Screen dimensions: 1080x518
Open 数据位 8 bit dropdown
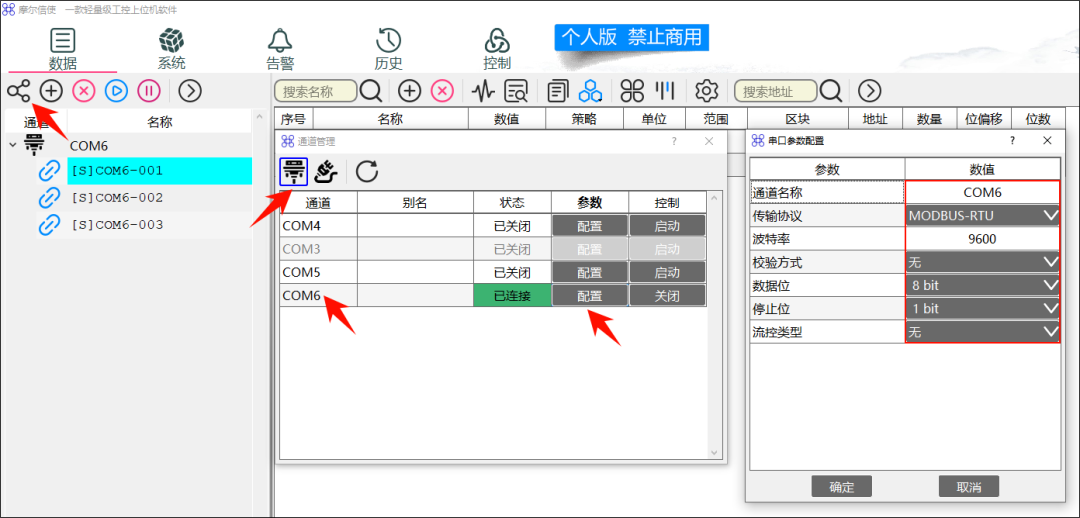pyautogui.click(x=983, y=285)
